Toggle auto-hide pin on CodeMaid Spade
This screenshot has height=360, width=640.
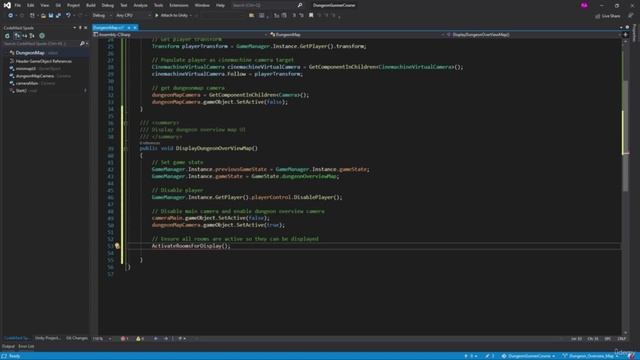click(x=80, y=28)
